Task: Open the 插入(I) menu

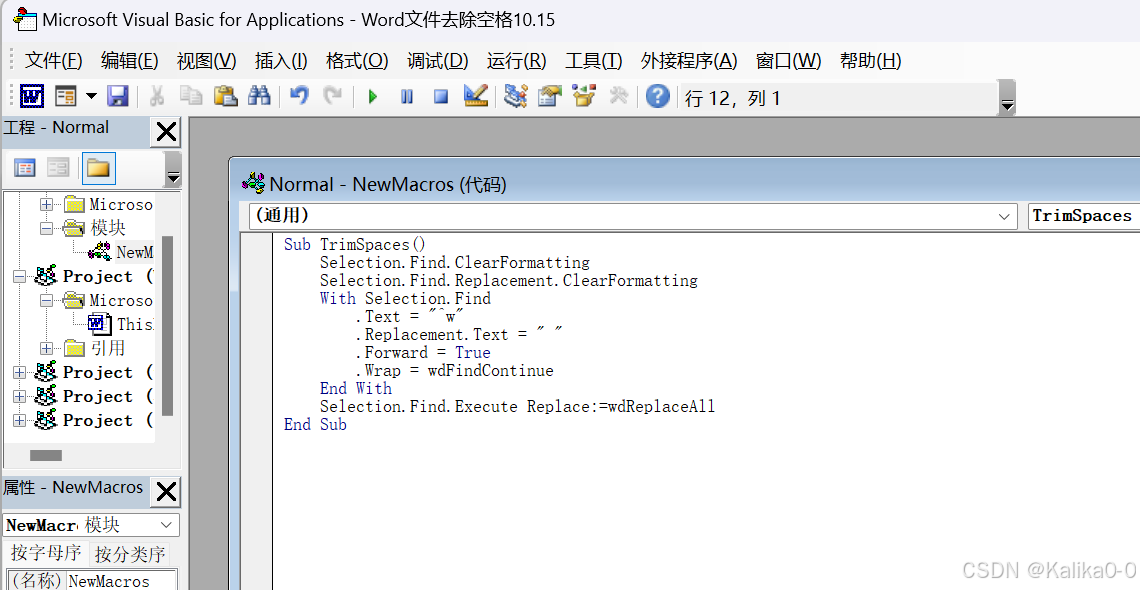Action: click(281, 60)
